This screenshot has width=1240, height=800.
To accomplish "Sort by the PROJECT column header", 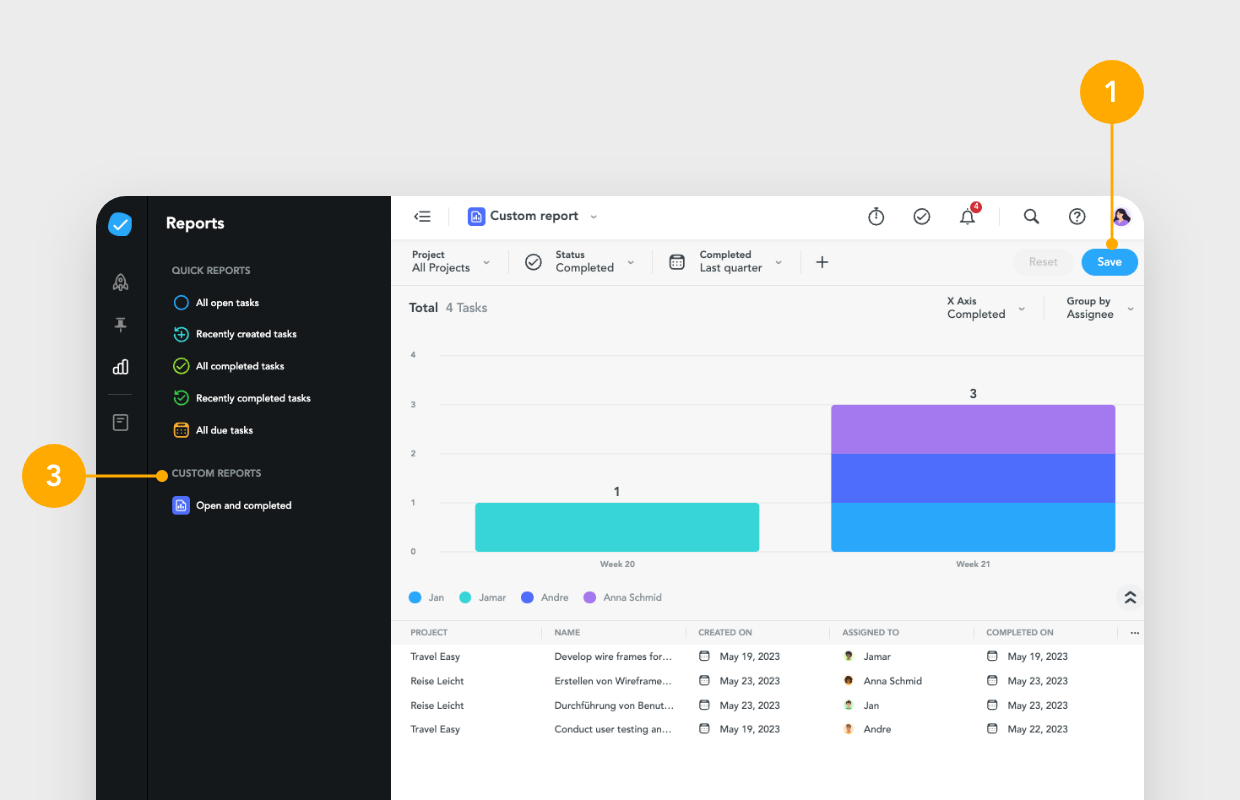I will (429, 633).
